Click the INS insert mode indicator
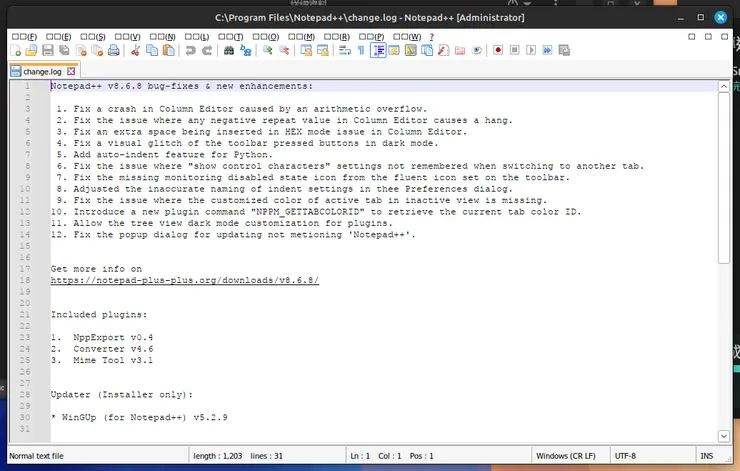Screen dimensions: 740x471 pyautogui.click(x=706, y=456)
